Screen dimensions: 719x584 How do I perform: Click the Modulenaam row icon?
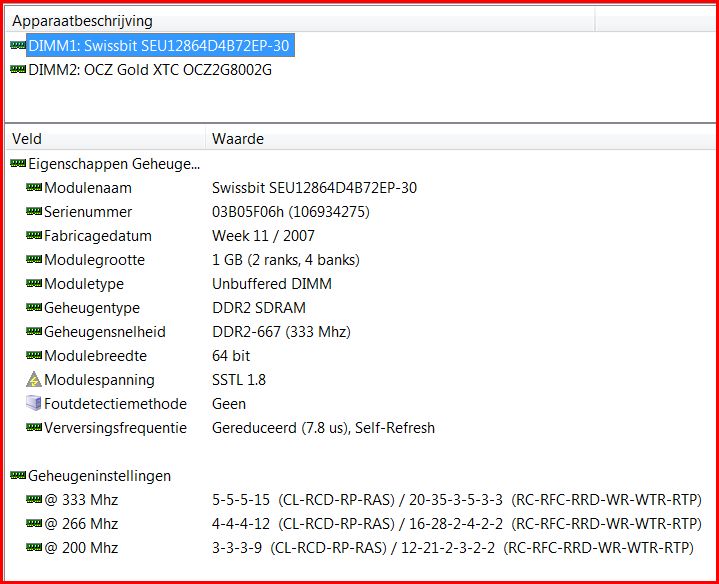34,187
